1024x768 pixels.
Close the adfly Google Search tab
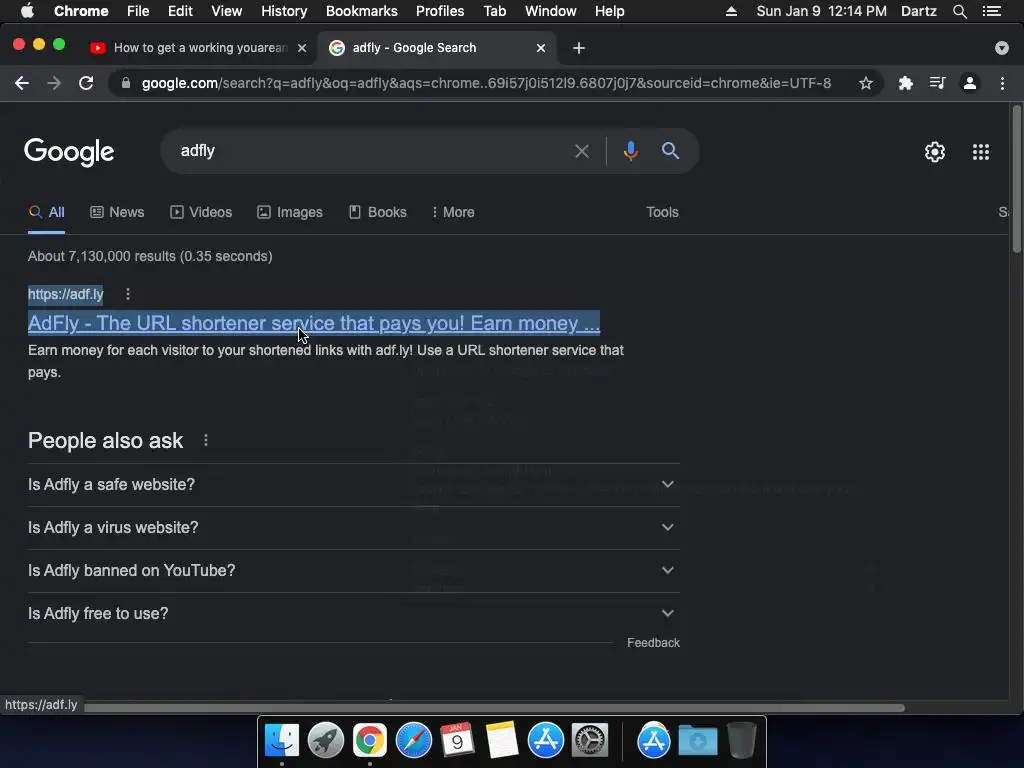pos(541,48)
